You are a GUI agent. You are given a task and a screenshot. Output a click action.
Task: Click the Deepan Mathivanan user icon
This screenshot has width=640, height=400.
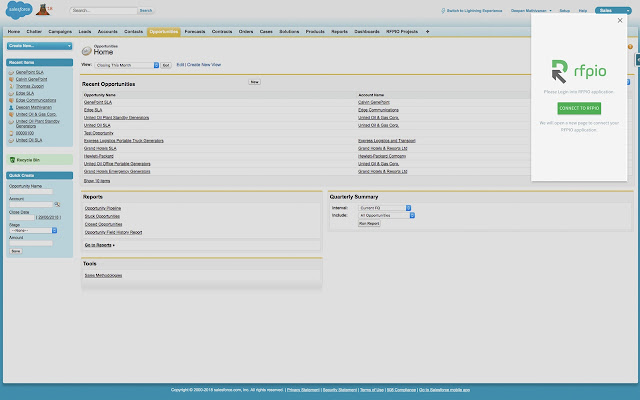pyautogui.click(x=11, y=107)
